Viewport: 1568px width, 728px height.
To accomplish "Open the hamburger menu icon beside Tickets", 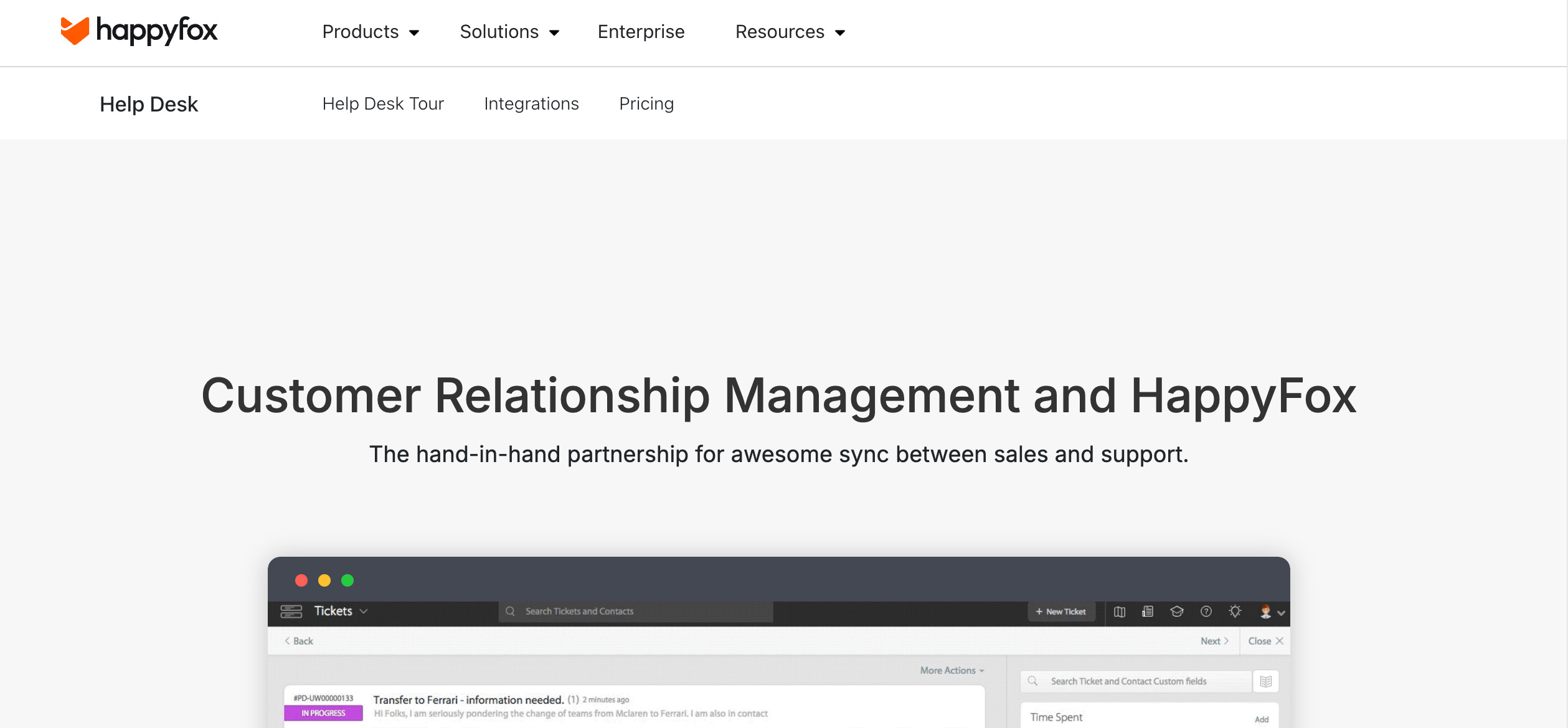I will point(291,612).
